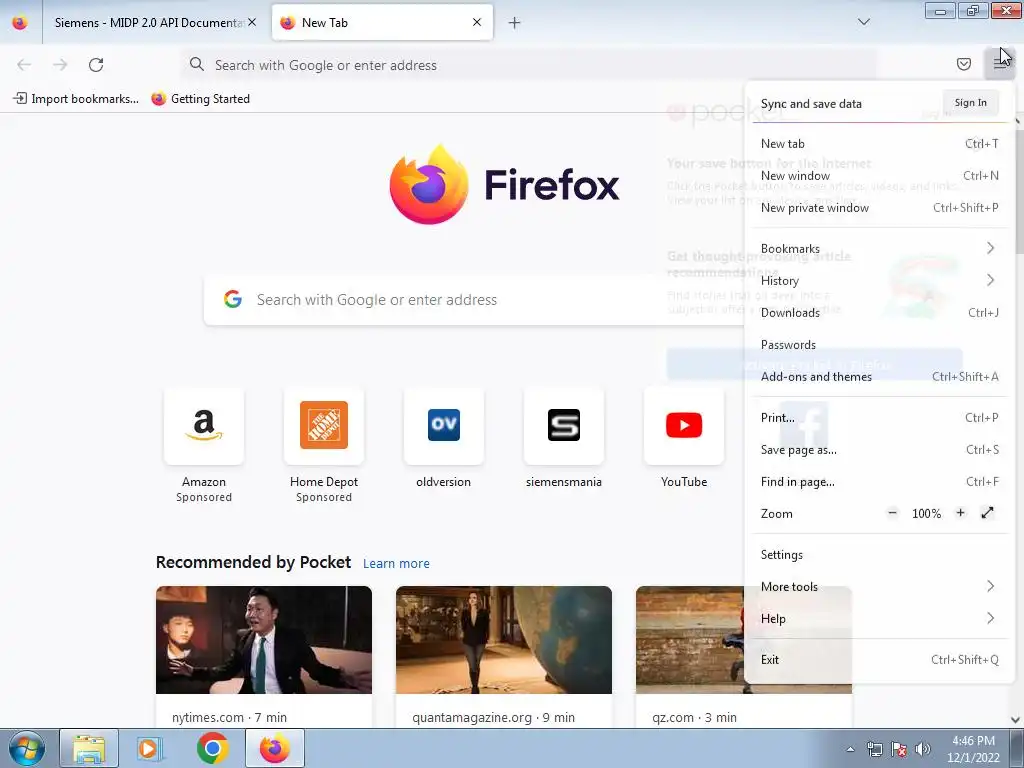Image resolution: width=1024 pixels, height=768 pixels.
Task: Open Add-ons and themes
Action: click(879, 376)
